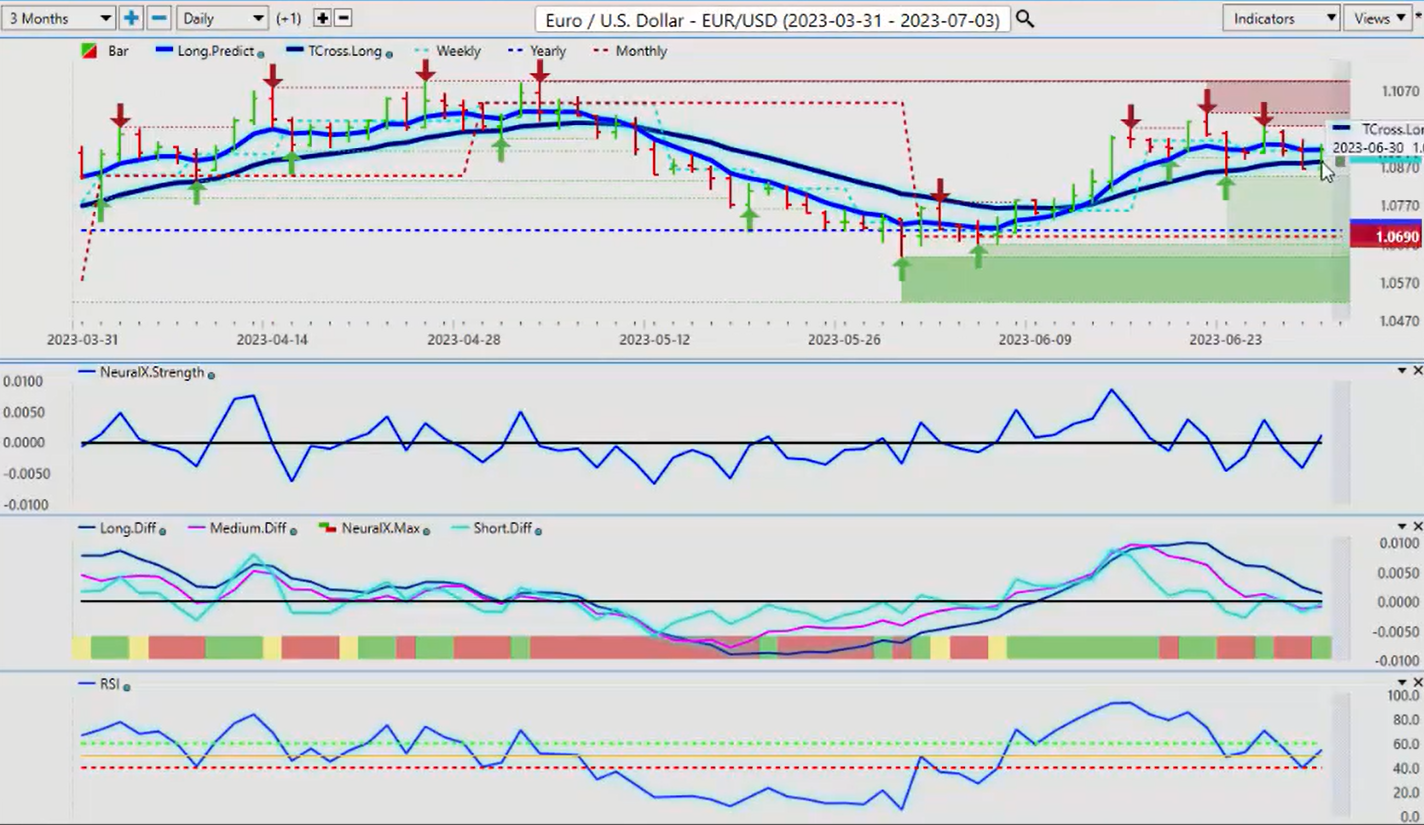Select the NeuralX.Strength indicator label
This screenshot has width=1424, height=825.
tap(151, 372)
